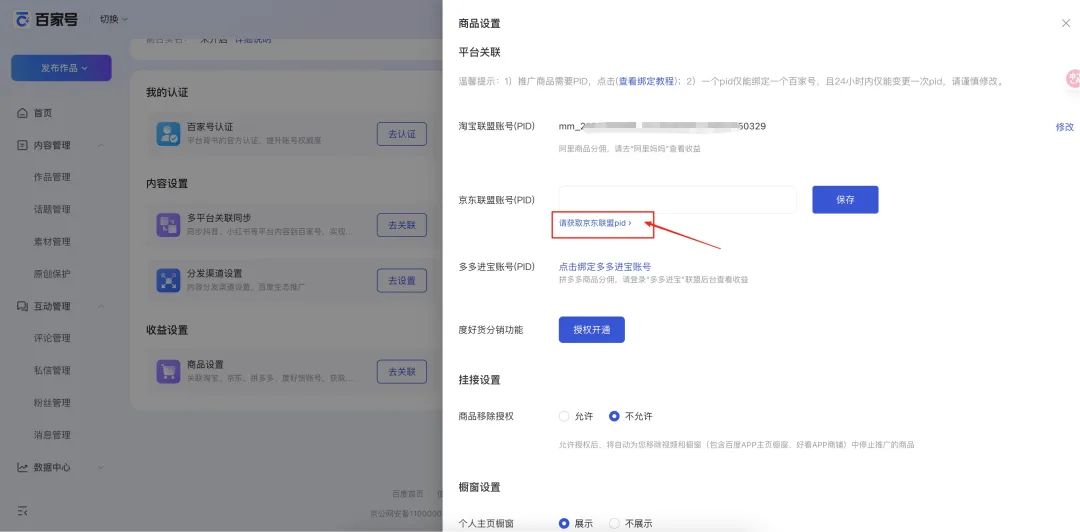Click 点击绑定多多进宝账号 link
This screenshot has width=1080, height=532.
(x=605, y=267)
